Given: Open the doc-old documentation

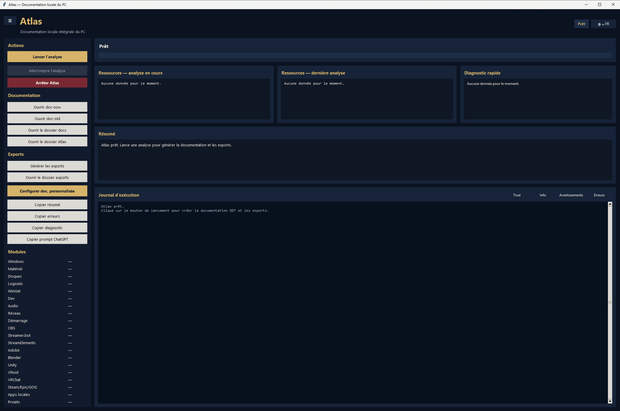Looking at the screenshot, I should (x=47, y=118).
